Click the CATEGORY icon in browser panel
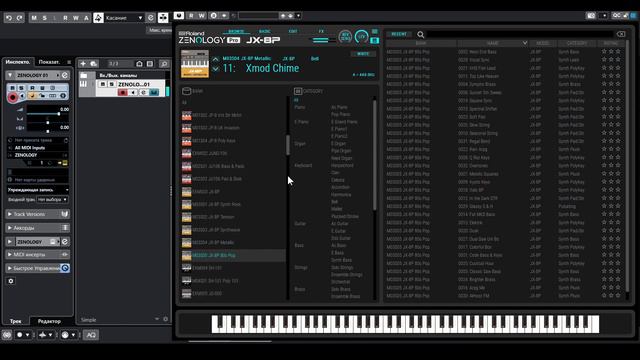This screenshot has height=360, width=640. [298, 91]
